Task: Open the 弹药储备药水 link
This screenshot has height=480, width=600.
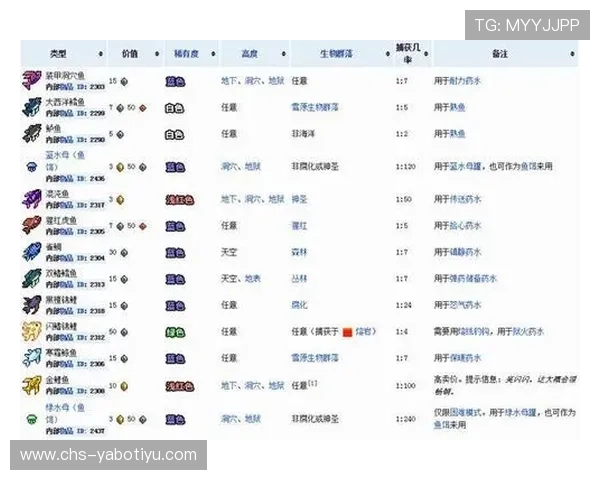Action: 473,279
